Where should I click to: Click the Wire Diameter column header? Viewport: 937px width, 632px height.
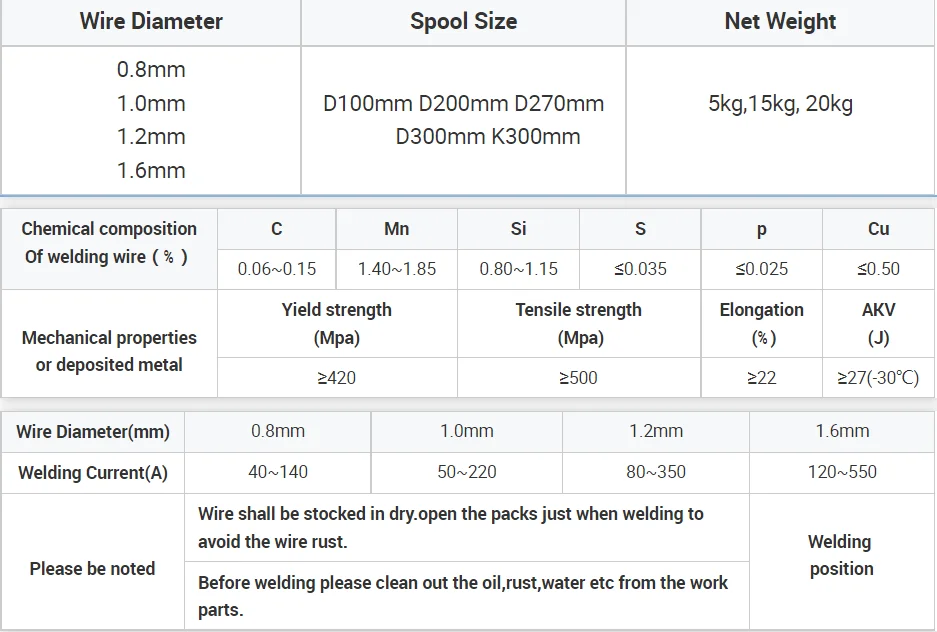pyautogui.click(x=151, y=22)
